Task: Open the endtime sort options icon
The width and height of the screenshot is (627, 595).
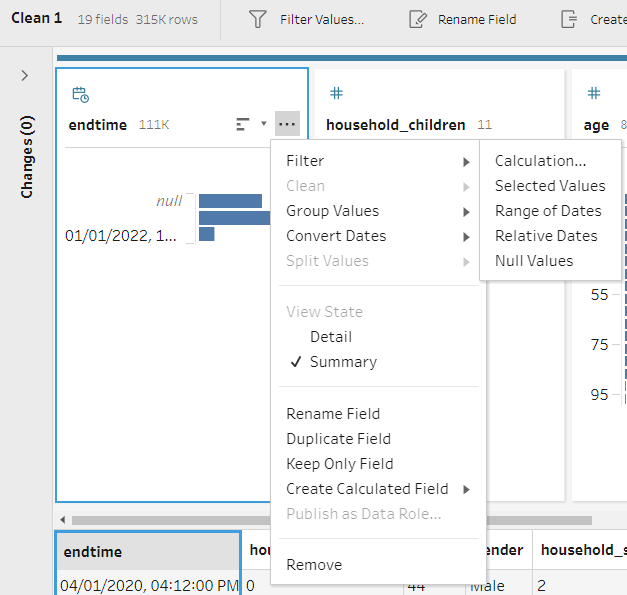Action: (x=243, y=125)
